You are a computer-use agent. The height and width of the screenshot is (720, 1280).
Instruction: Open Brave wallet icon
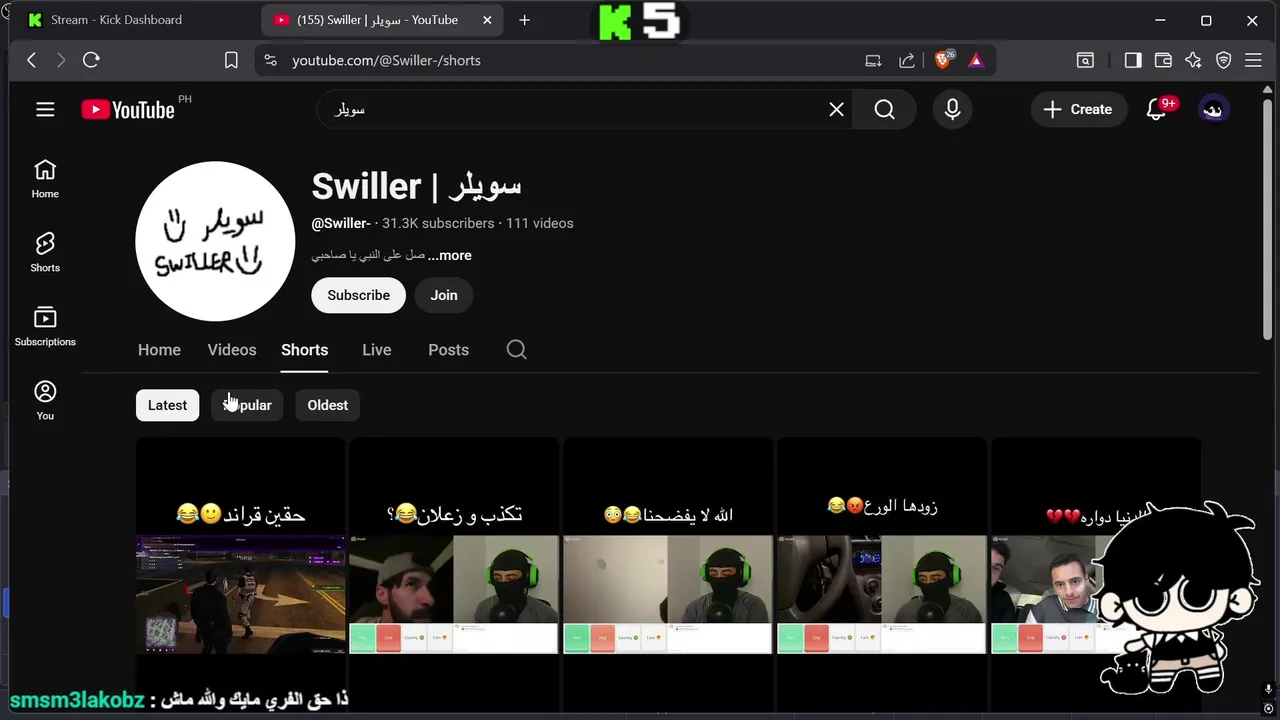[1163, 60]
